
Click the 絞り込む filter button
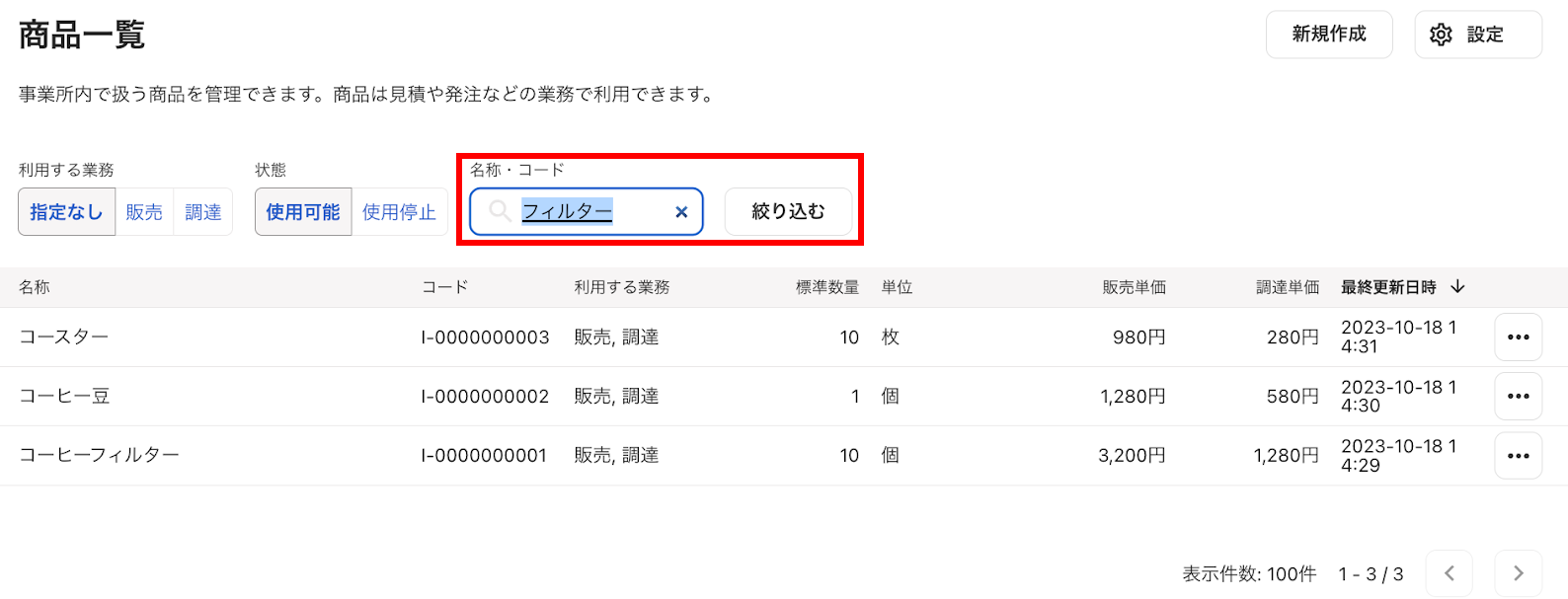788,211
